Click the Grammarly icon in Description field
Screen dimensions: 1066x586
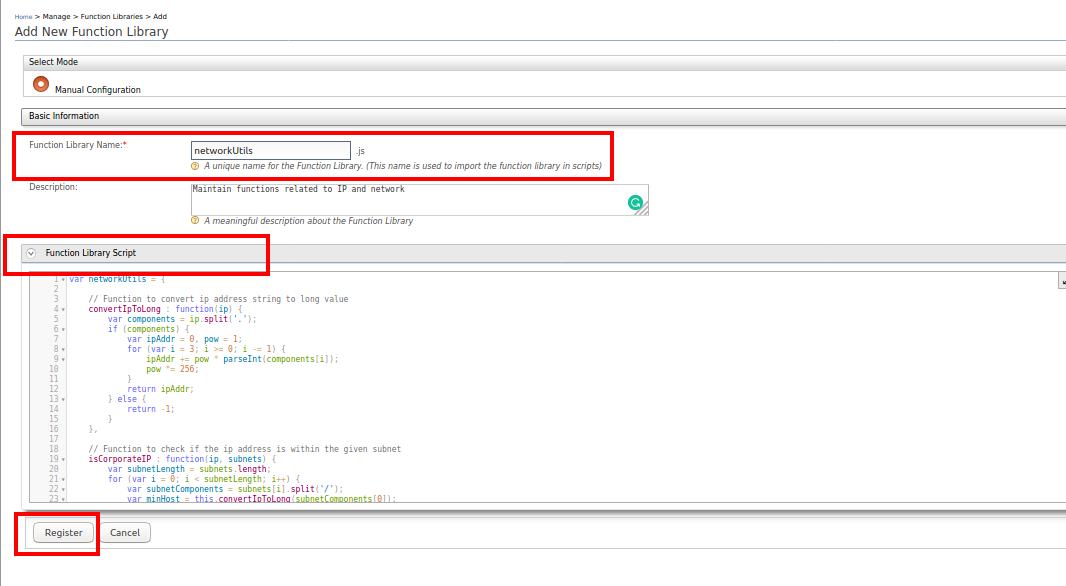pos(635,203)
